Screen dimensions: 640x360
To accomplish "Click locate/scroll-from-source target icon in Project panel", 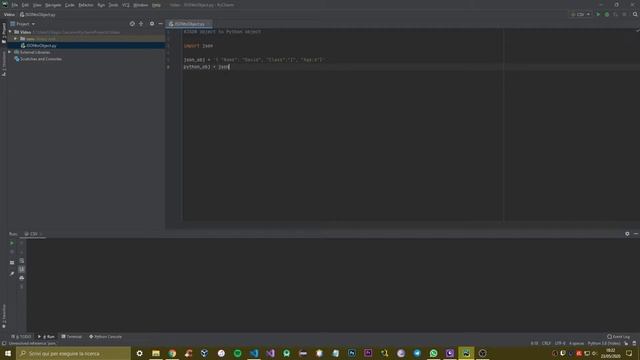I will (132, 24).
